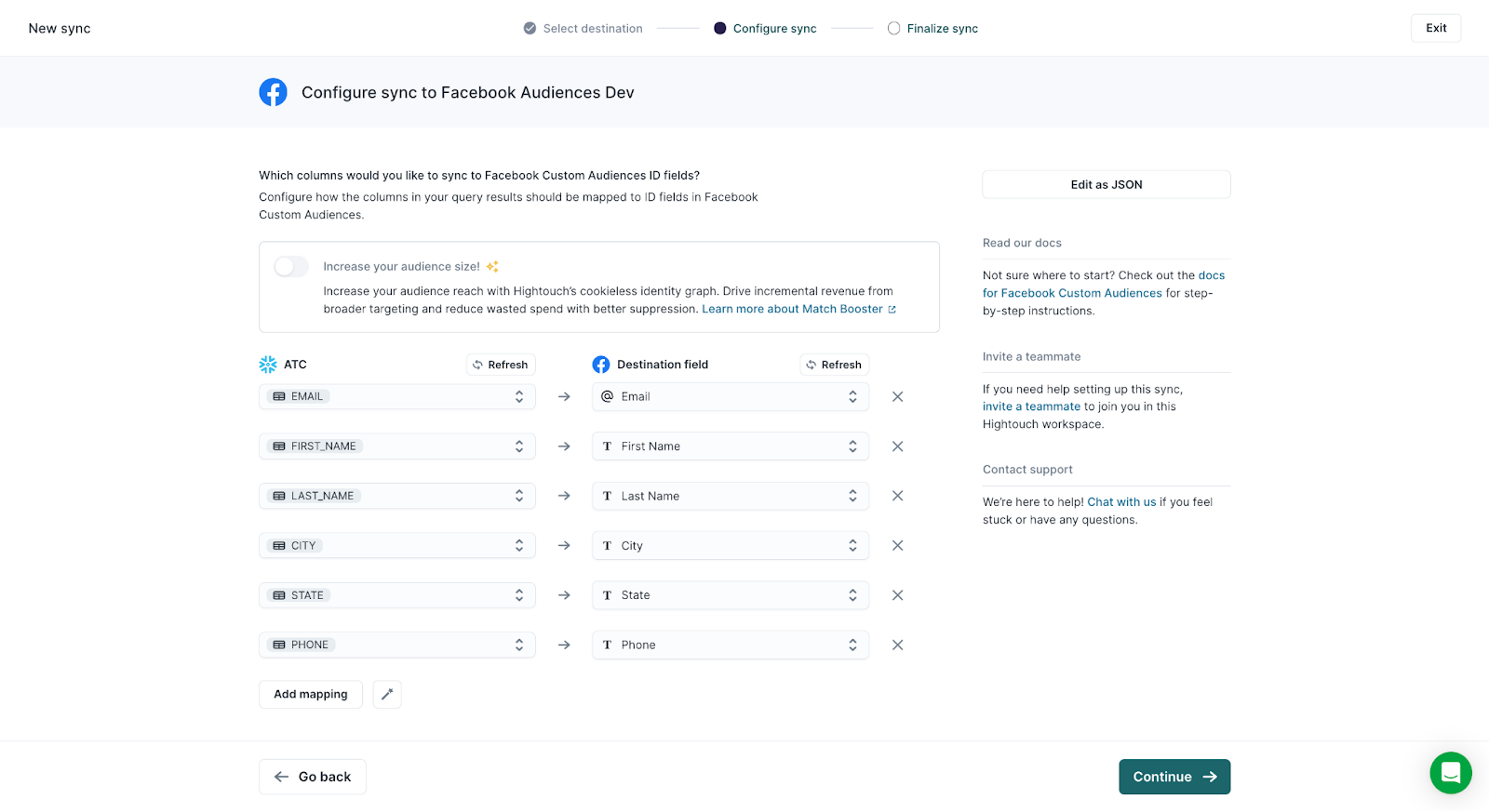Open the EMAIL source column dropdown
Screen dimensions: 1489x812
coord(397,396)
